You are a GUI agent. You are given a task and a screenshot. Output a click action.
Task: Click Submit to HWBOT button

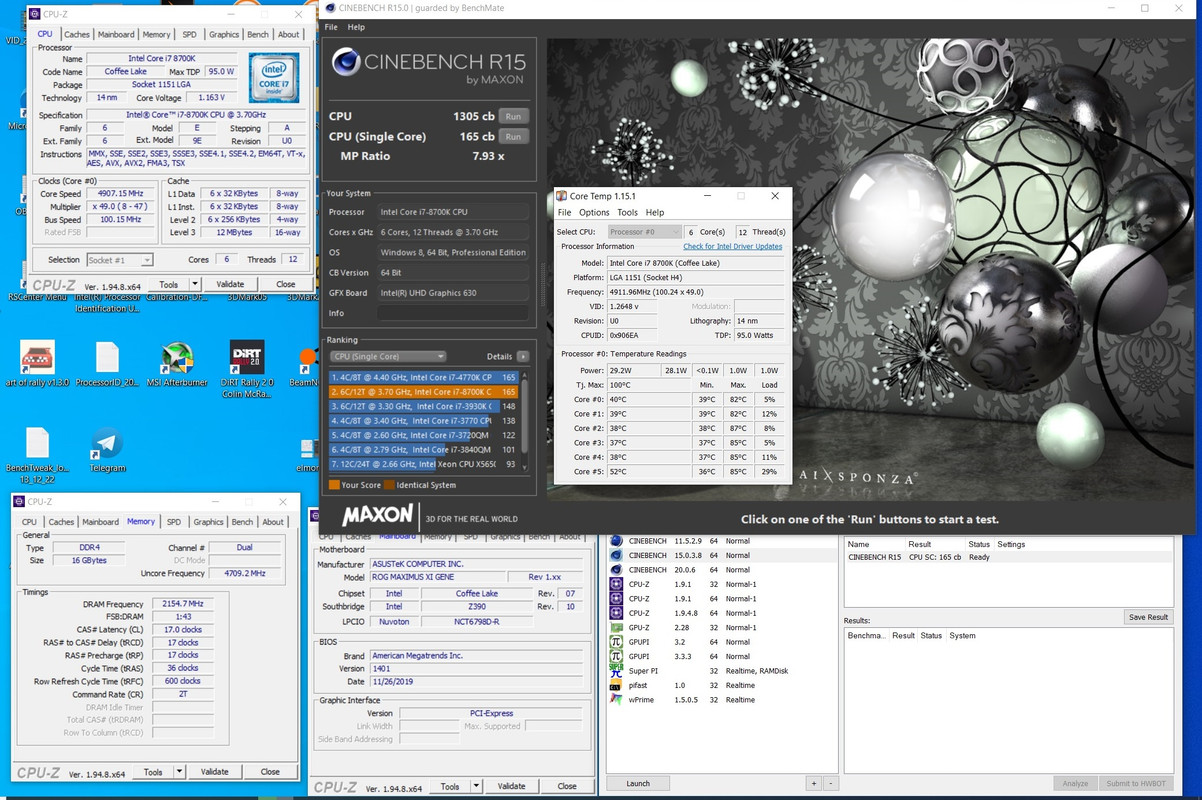(x=1135, y=783)
